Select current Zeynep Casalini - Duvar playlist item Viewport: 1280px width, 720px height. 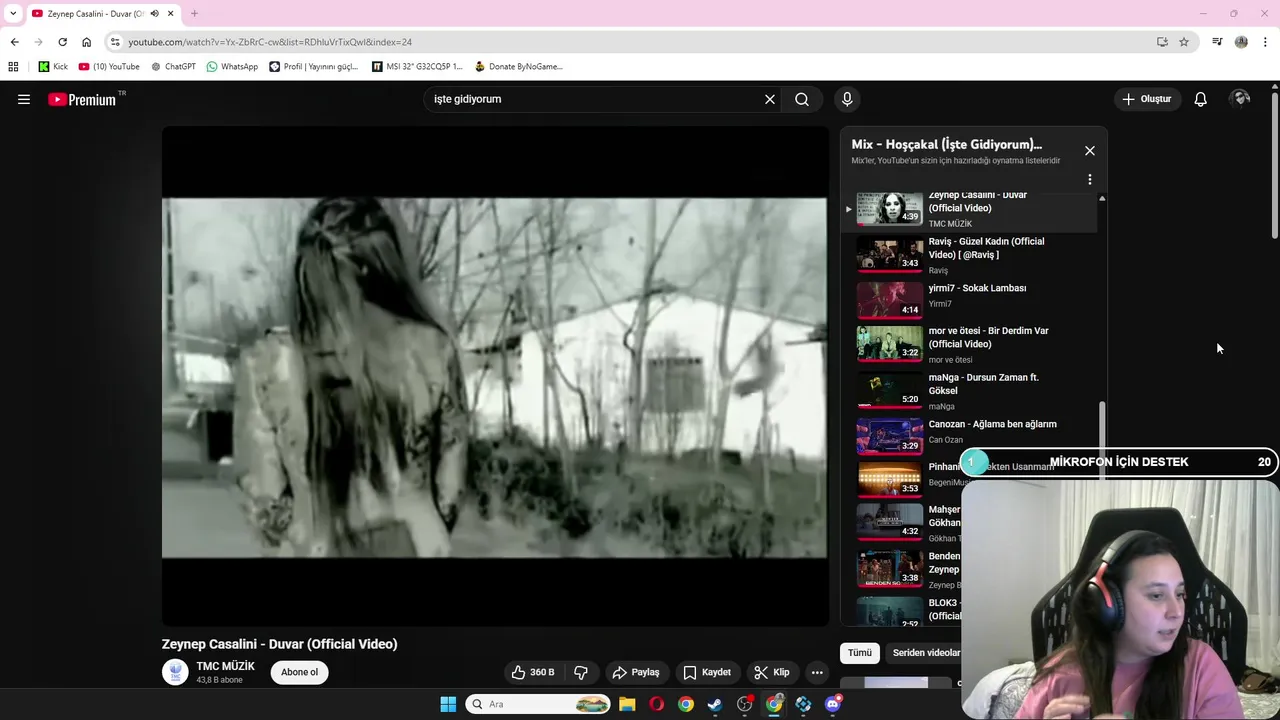click(969, 211)
